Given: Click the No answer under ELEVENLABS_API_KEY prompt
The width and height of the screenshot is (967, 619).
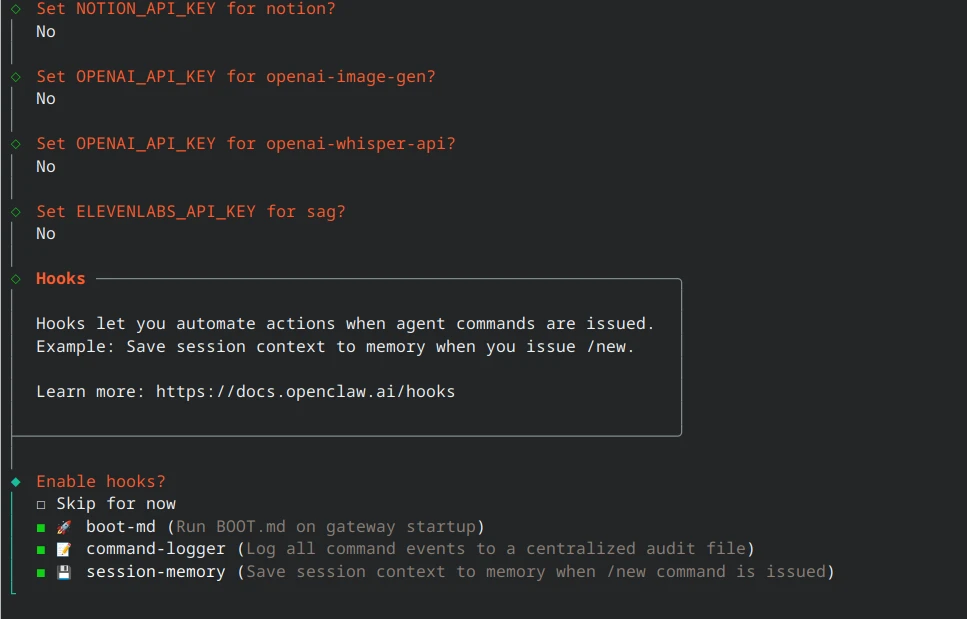Looking at the screenshot, I should (x=46, y=234).
